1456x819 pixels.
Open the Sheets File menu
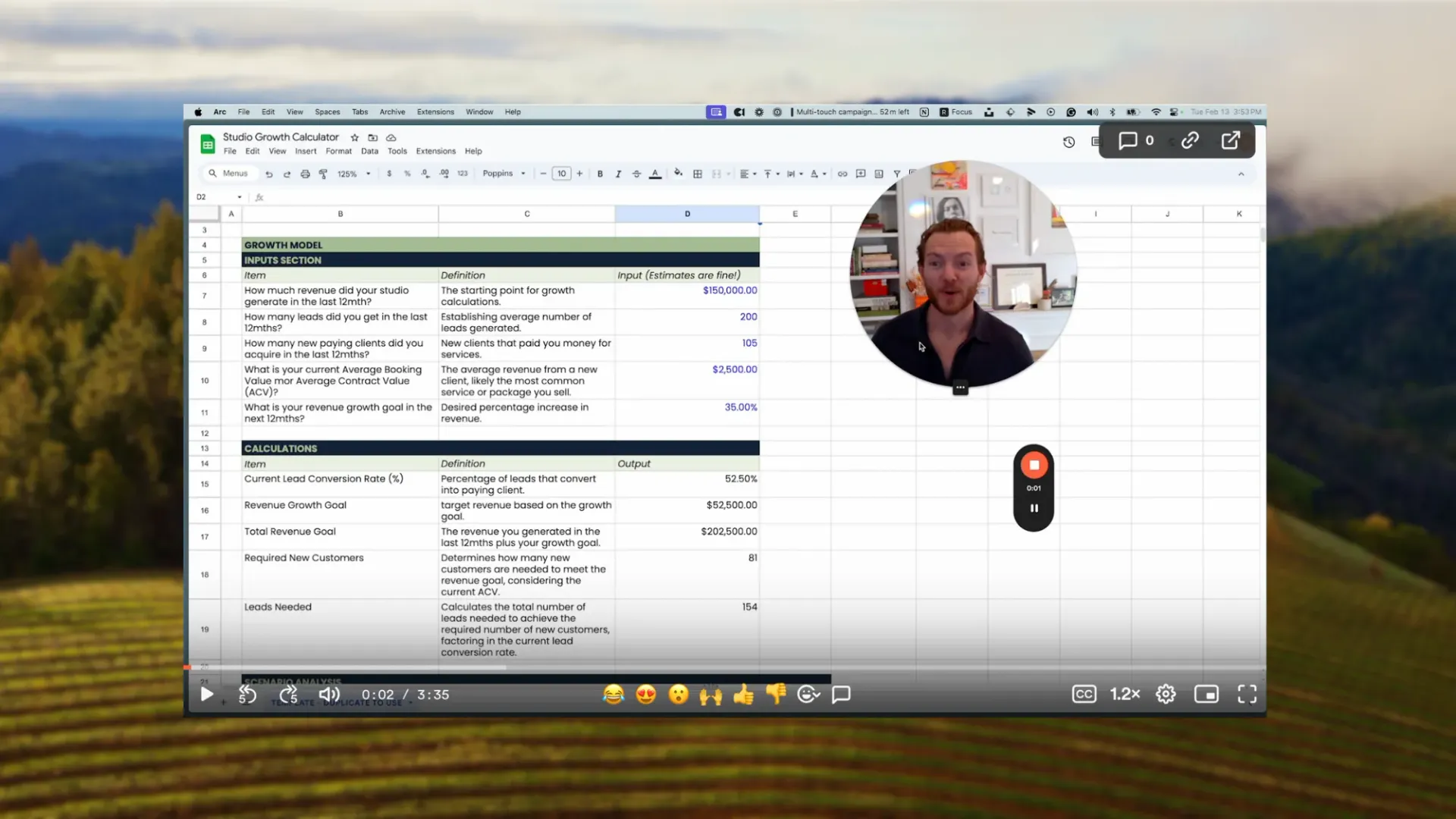click(x=230, y=151)
